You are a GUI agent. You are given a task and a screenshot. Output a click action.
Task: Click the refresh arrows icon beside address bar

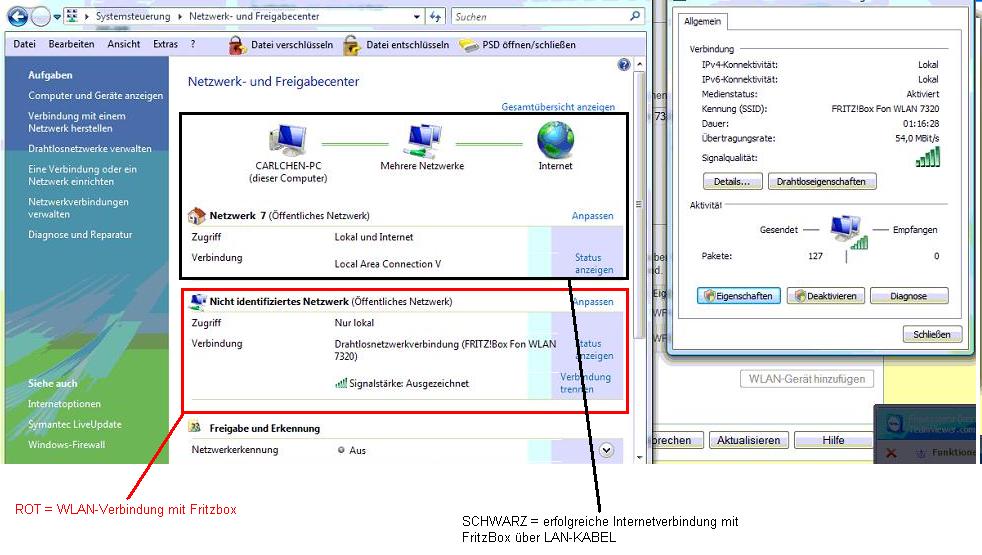click(435, 17)
